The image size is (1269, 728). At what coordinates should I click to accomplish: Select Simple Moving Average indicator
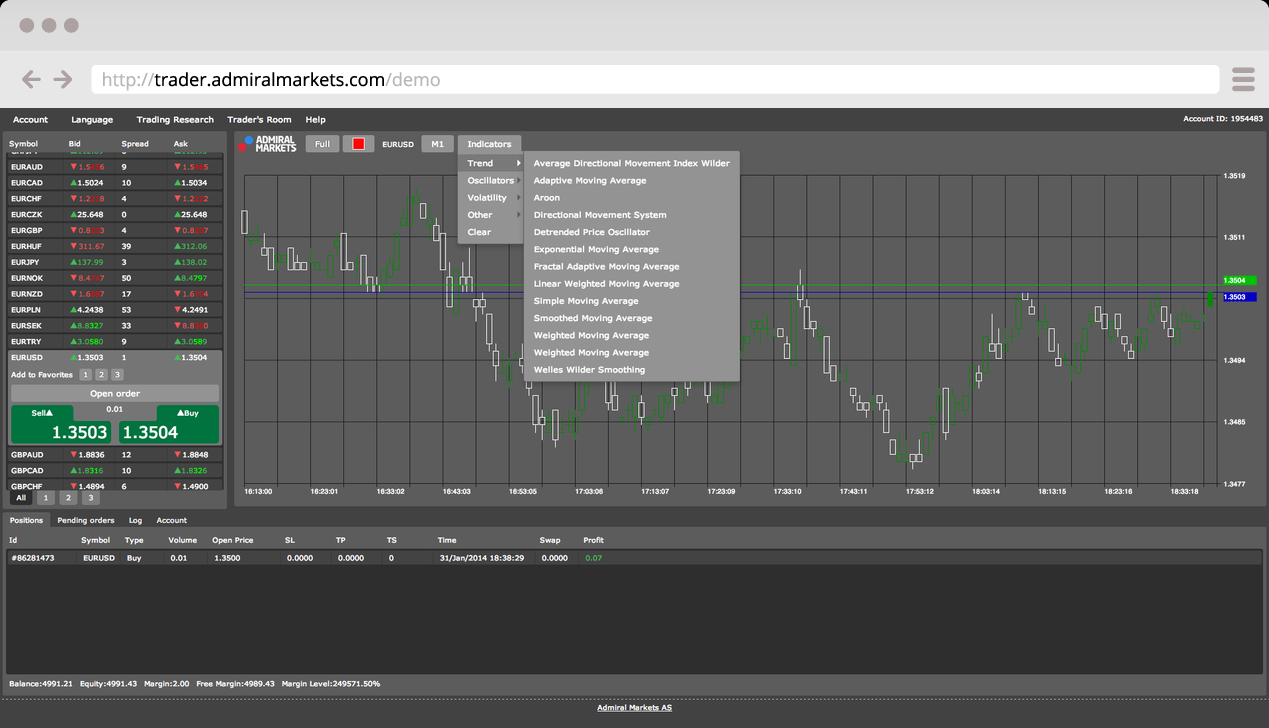[586, 301]
